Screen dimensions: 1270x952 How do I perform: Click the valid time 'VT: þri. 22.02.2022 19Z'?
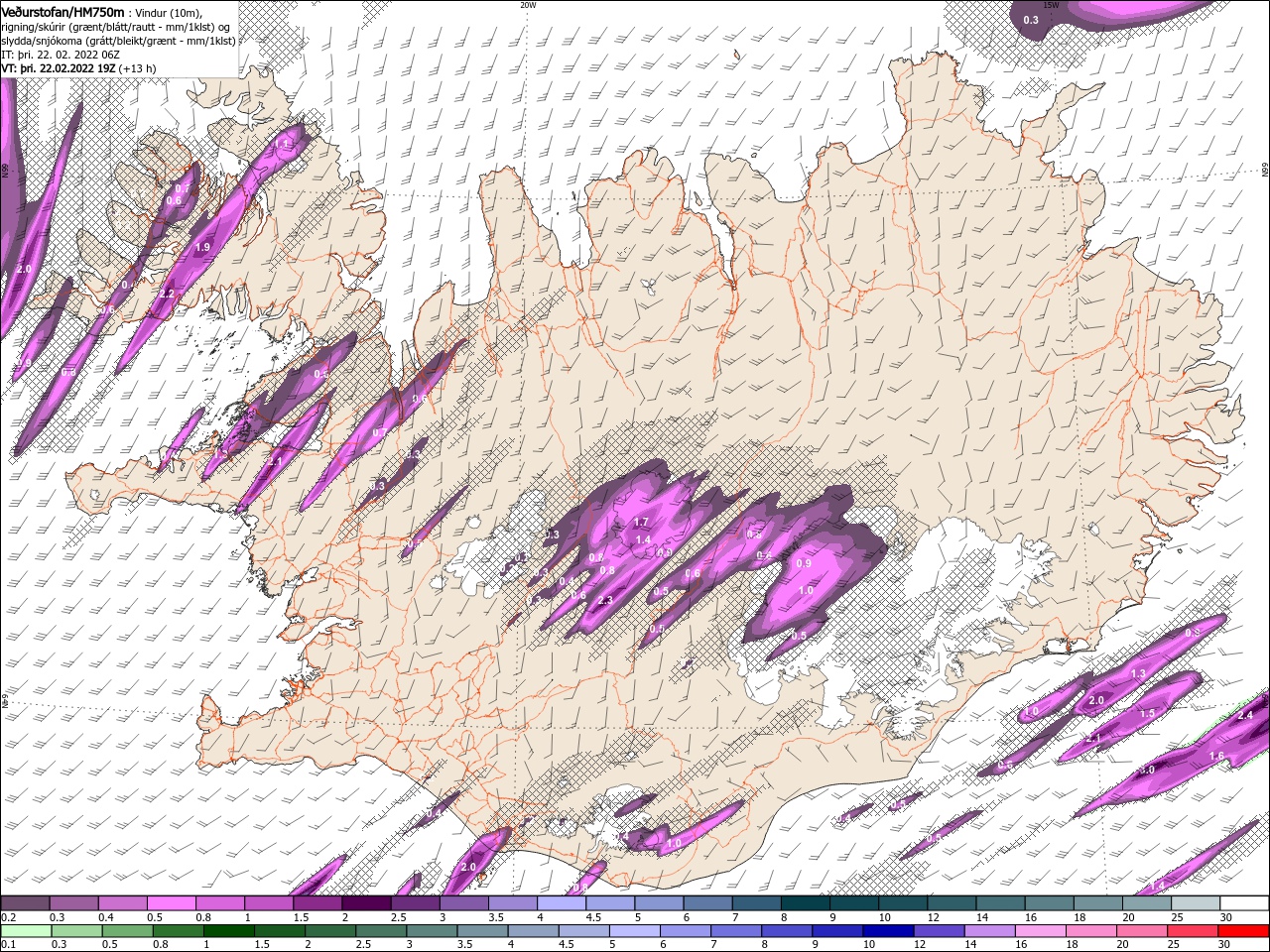tap(58, 68)
